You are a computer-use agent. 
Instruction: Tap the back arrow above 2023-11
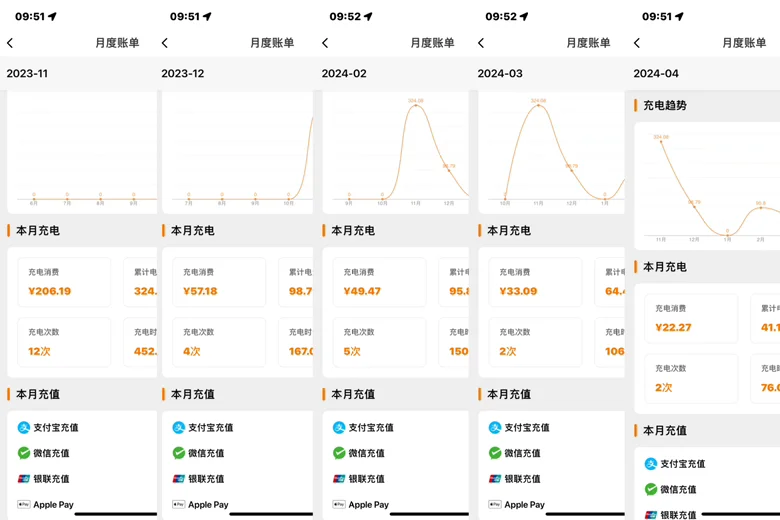10,43
